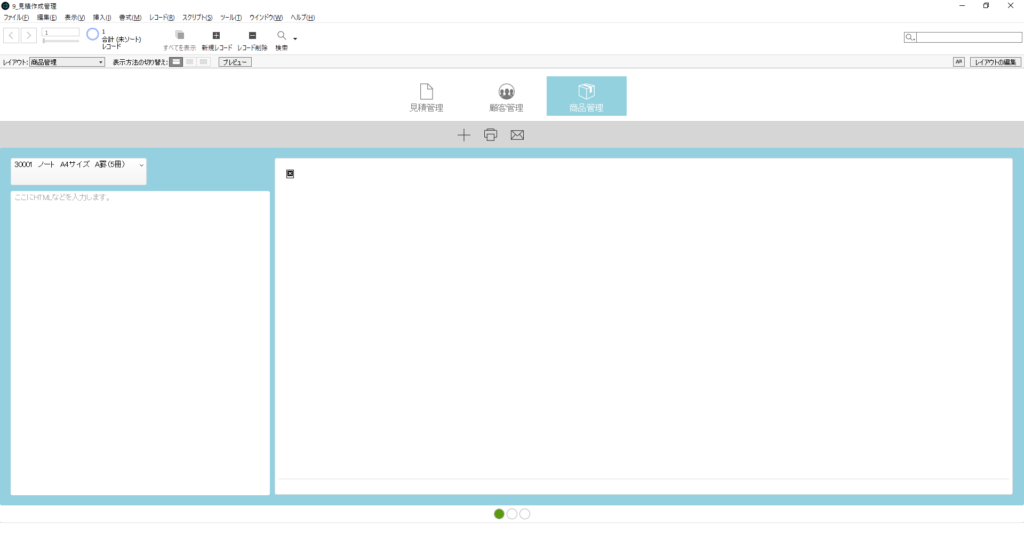
Task: Switch to list view mode
Action: click(190, 62)
